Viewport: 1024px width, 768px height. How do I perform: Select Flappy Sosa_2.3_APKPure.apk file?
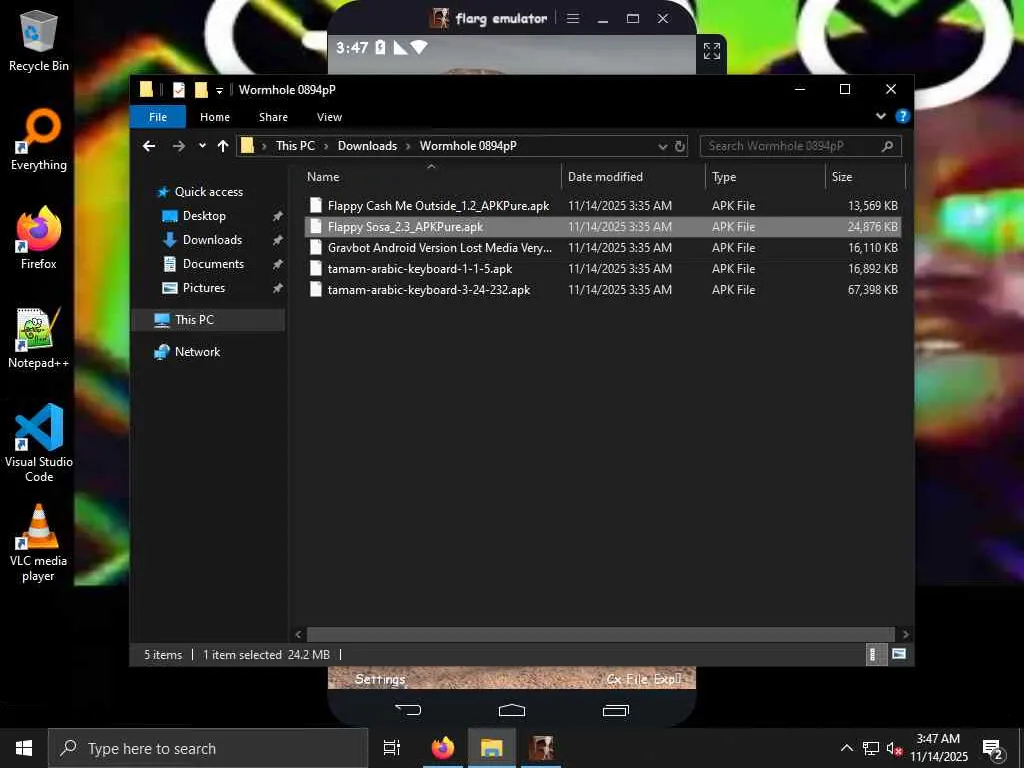click(602, 227)
